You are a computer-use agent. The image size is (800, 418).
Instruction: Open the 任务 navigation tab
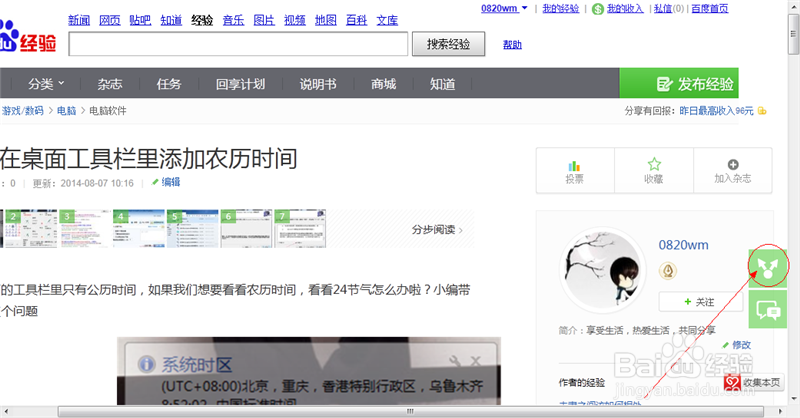click(x=169, y=84)
